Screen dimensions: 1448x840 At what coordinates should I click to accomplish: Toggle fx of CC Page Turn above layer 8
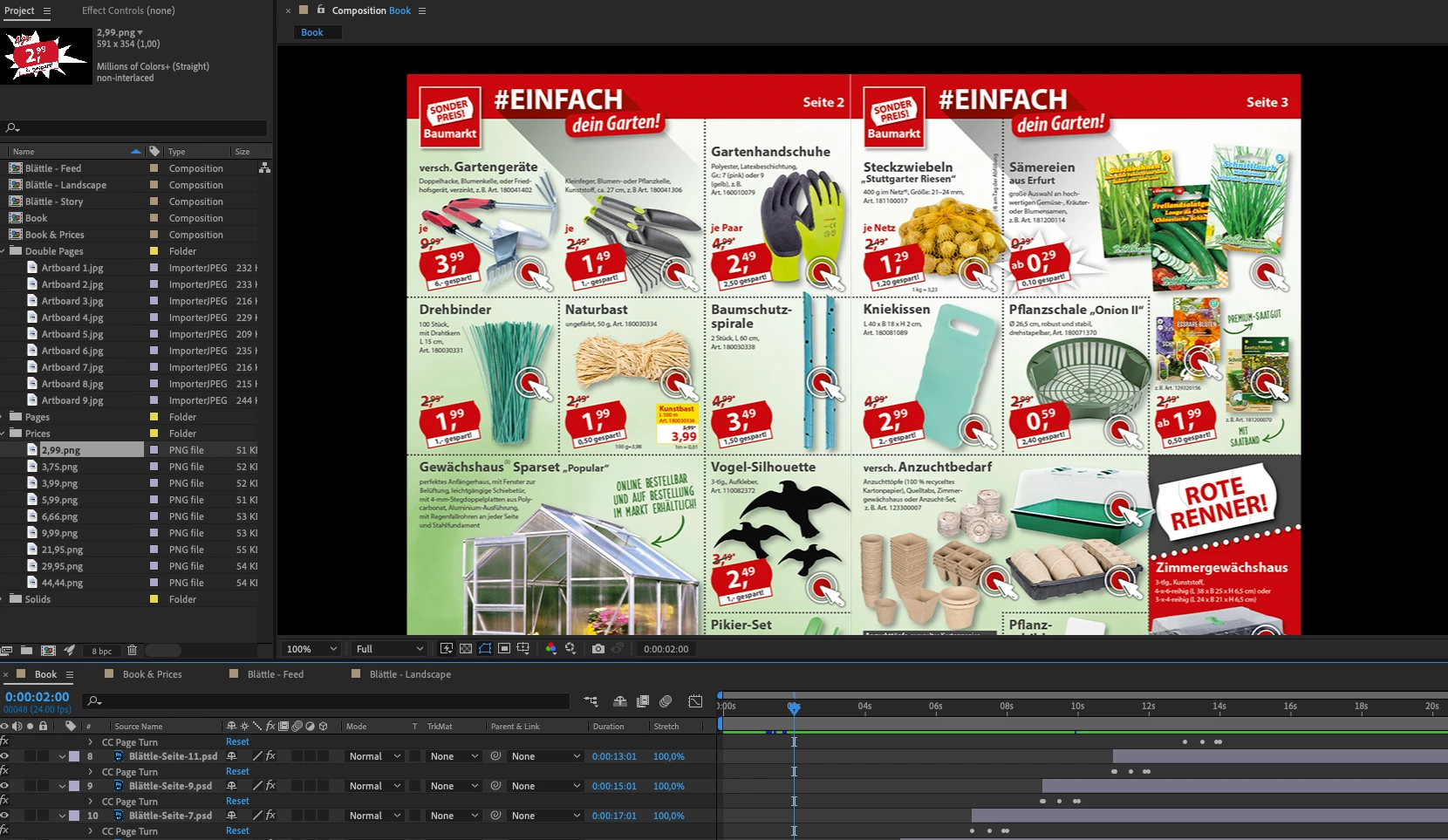pyautogui.click(x=4, y=741)
